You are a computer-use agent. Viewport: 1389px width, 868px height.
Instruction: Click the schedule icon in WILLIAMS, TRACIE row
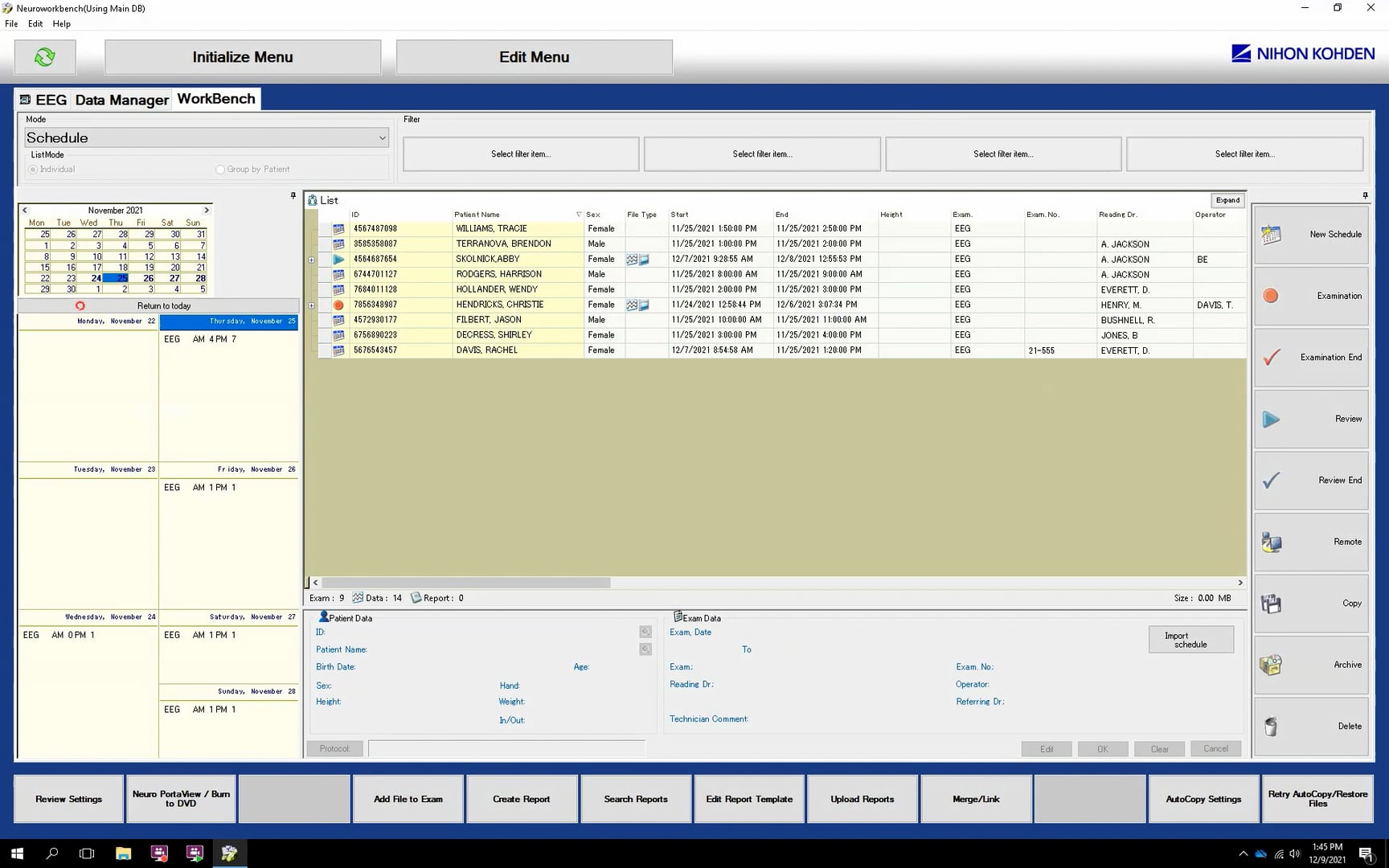coord(338,229)
